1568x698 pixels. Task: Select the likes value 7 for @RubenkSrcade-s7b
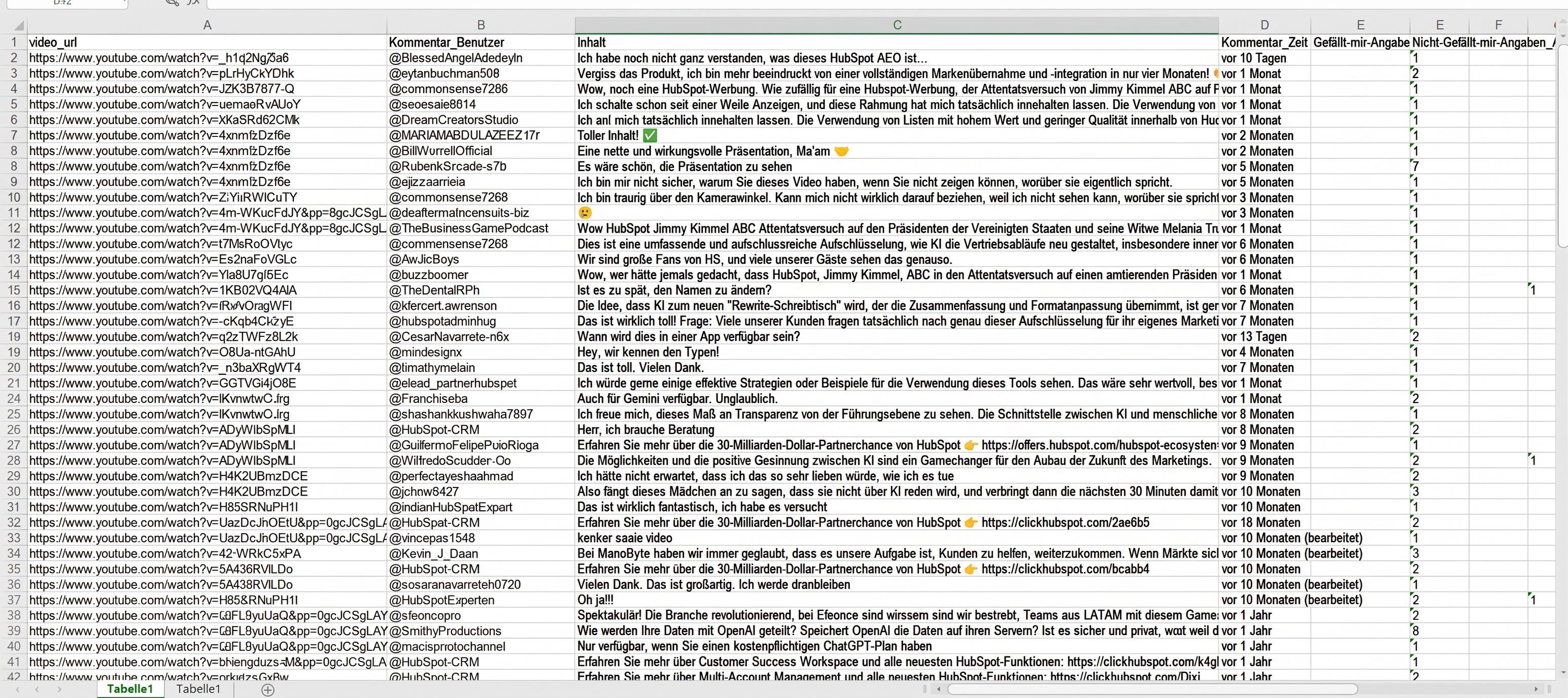[x=1439, y=166]
